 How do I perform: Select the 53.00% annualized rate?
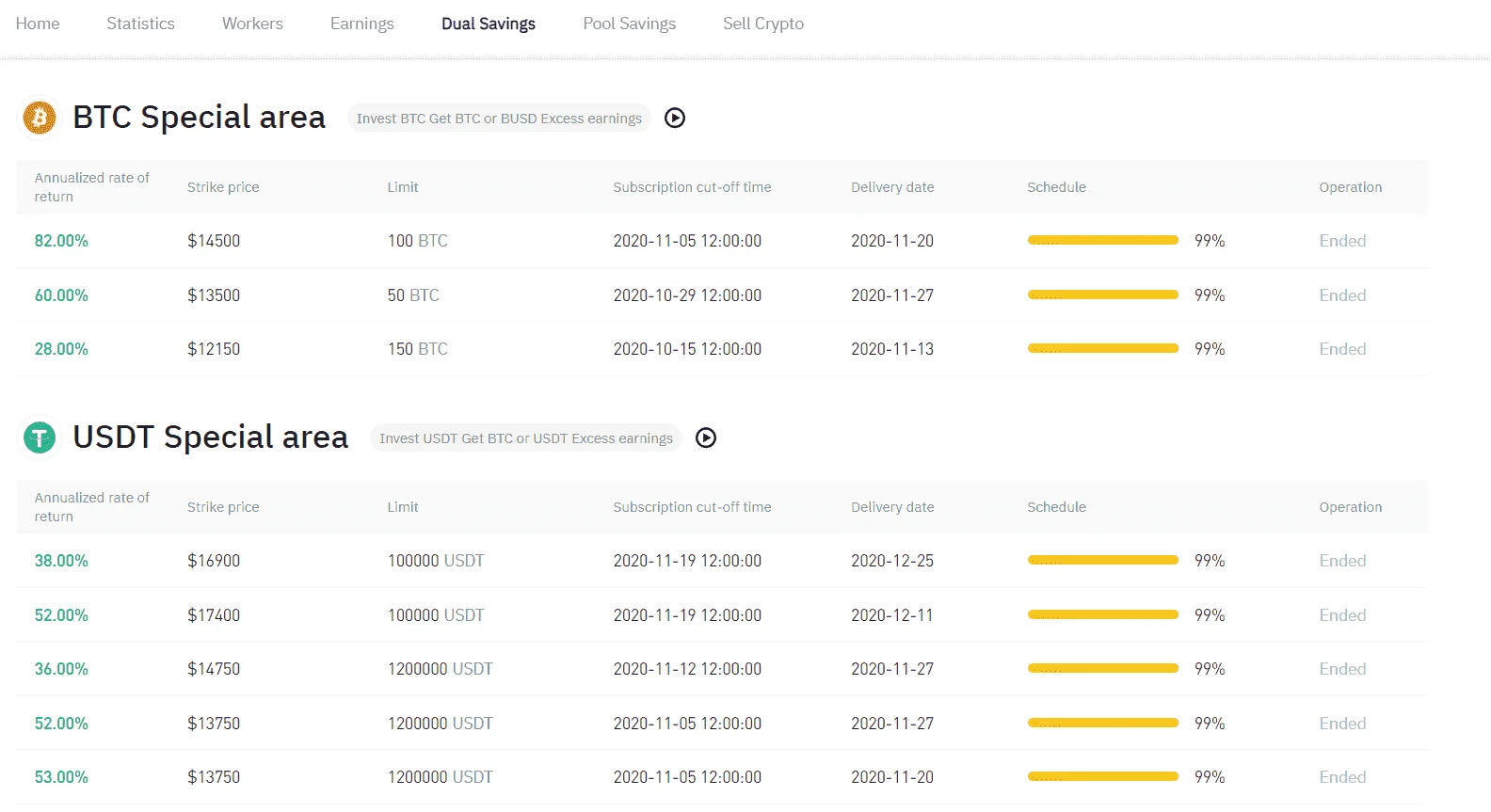(x=61, y=777)
